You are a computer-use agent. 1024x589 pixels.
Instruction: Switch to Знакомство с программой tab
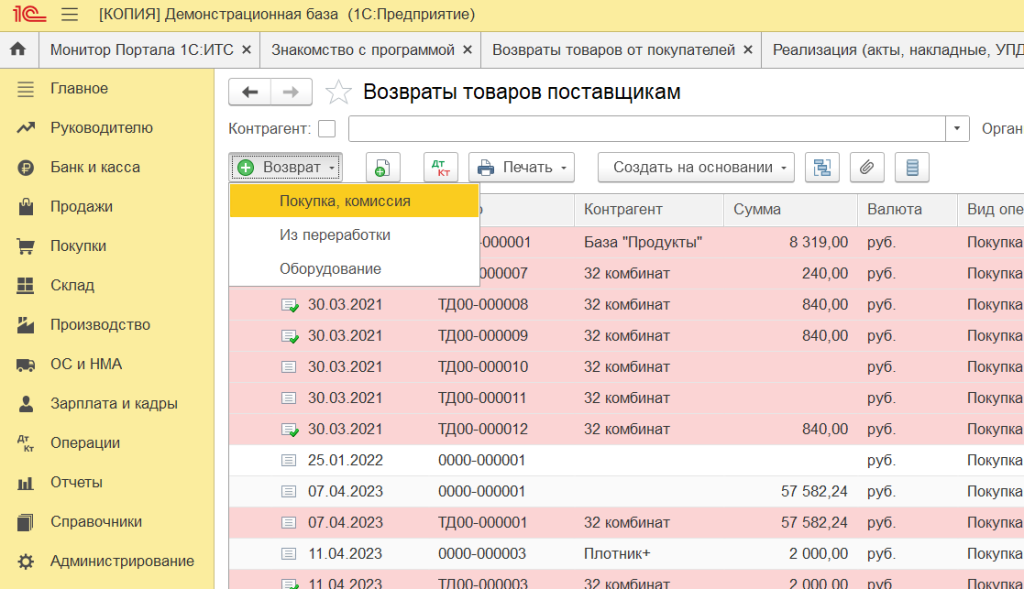pyautogui.click(x=362, y=50)
